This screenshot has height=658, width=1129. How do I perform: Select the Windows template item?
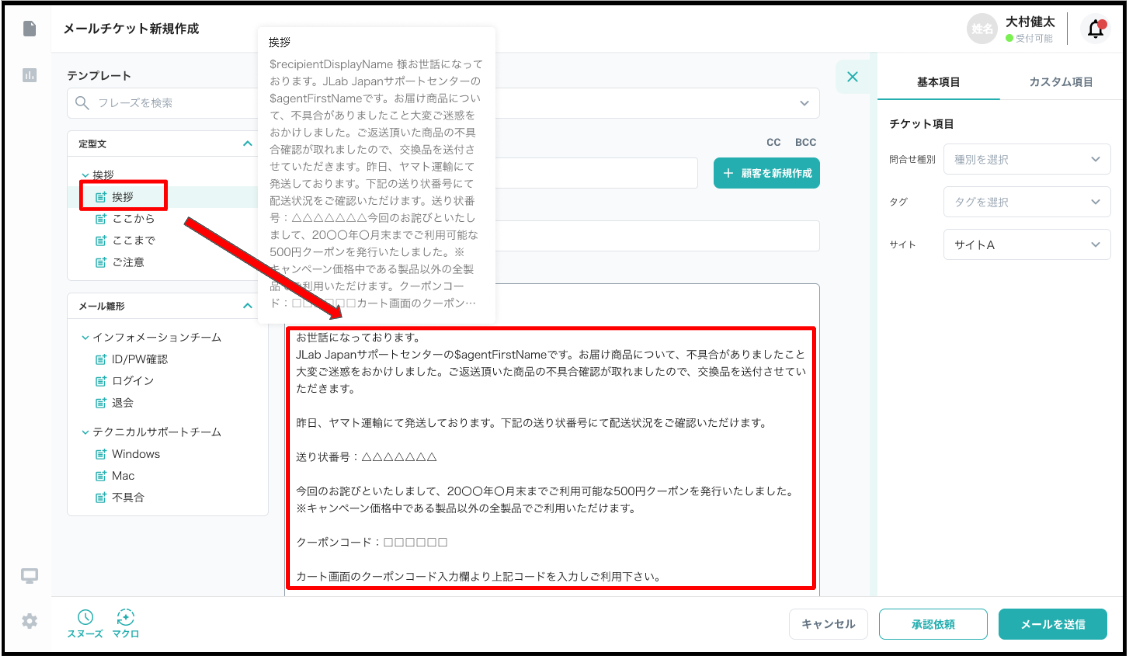[136, 454]
